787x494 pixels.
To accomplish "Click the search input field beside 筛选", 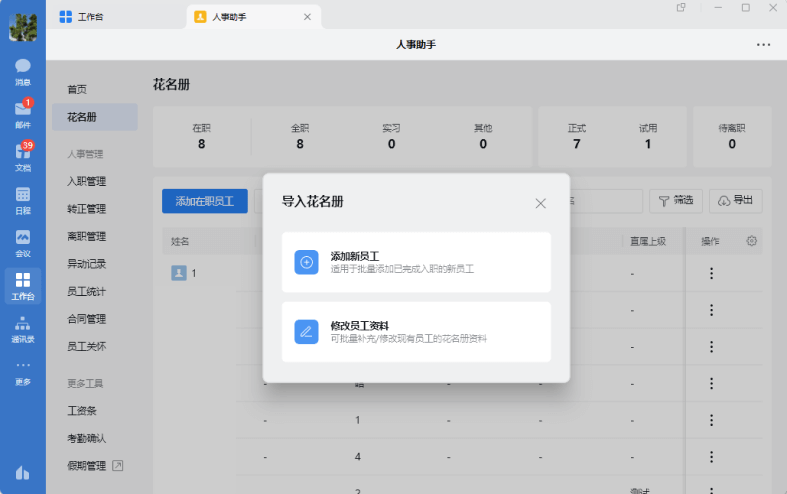I will tap(606, 201).
